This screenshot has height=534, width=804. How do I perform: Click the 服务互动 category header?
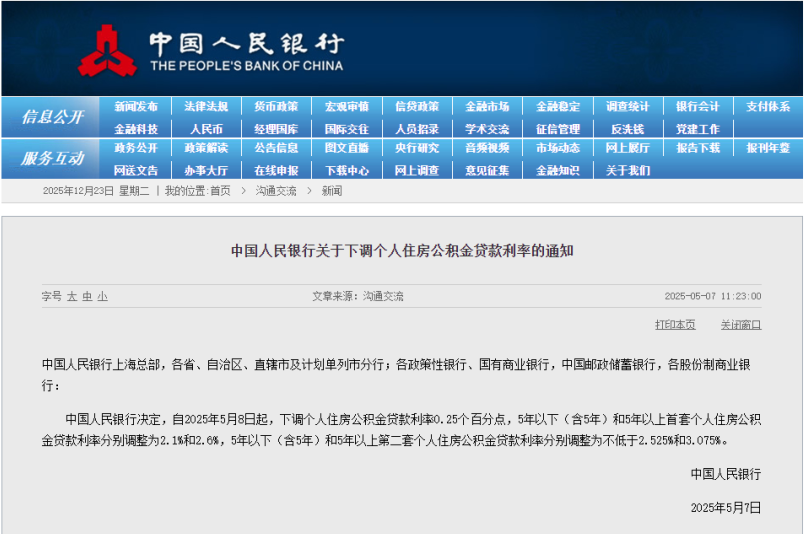(x=52, y=158)
